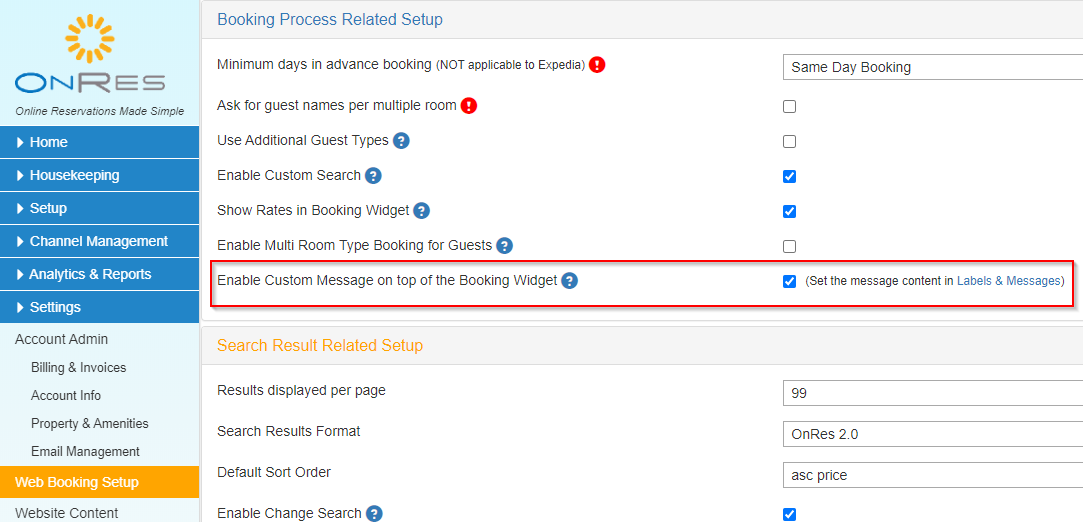Image resolution: width=1083 pixels, height=522 pixels.
Task: Open Default Sort Order dropdown showing asc price
Action: [932, 475]
